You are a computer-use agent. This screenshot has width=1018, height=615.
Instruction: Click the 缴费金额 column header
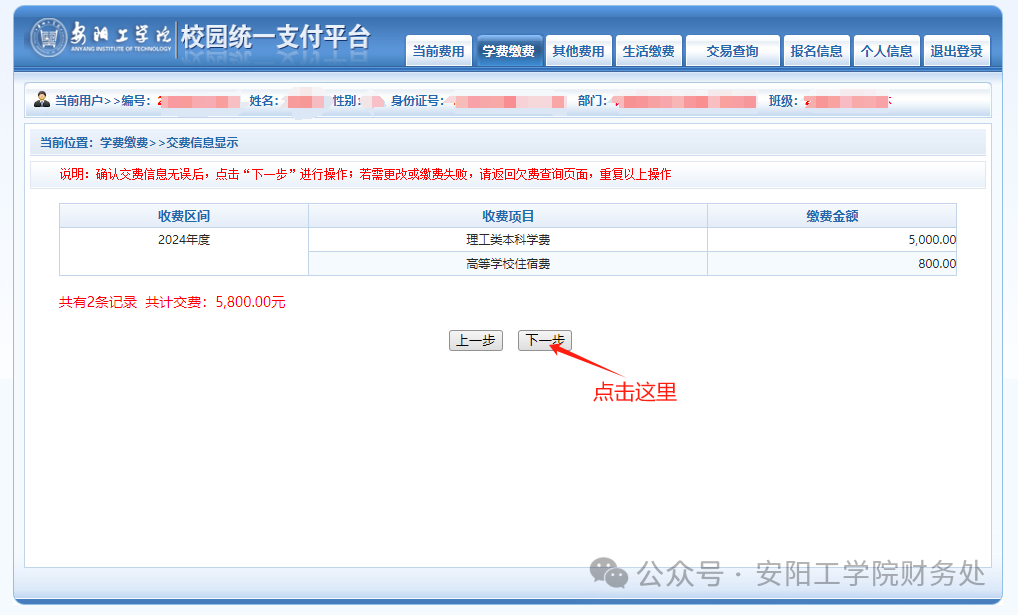832,216
